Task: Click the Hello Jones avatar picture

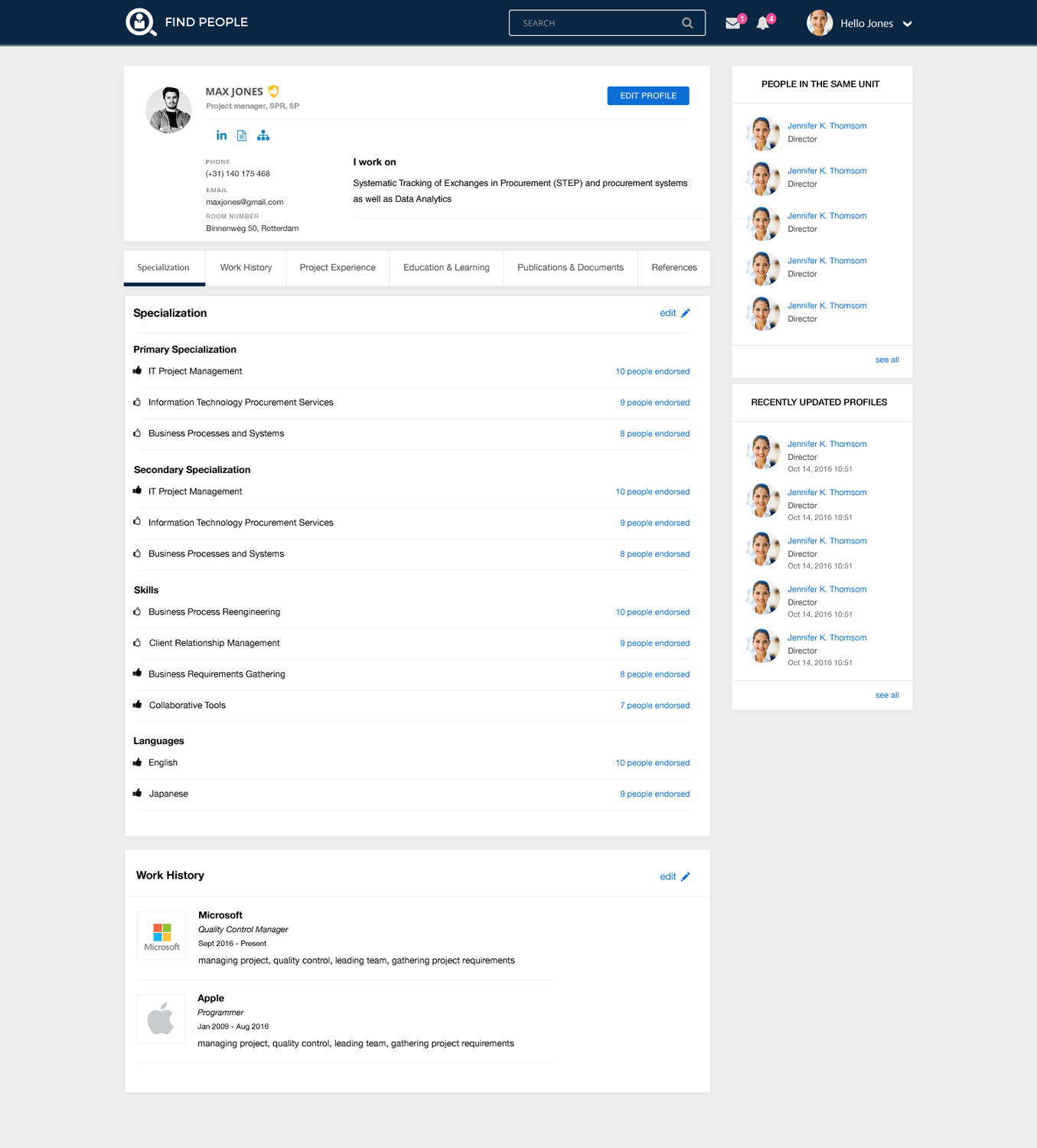Action: (820, 23)
